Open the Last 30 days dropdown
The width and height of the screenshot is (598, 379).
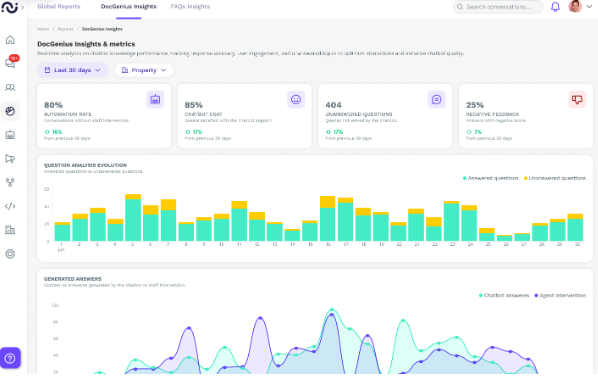coord(72,70)
